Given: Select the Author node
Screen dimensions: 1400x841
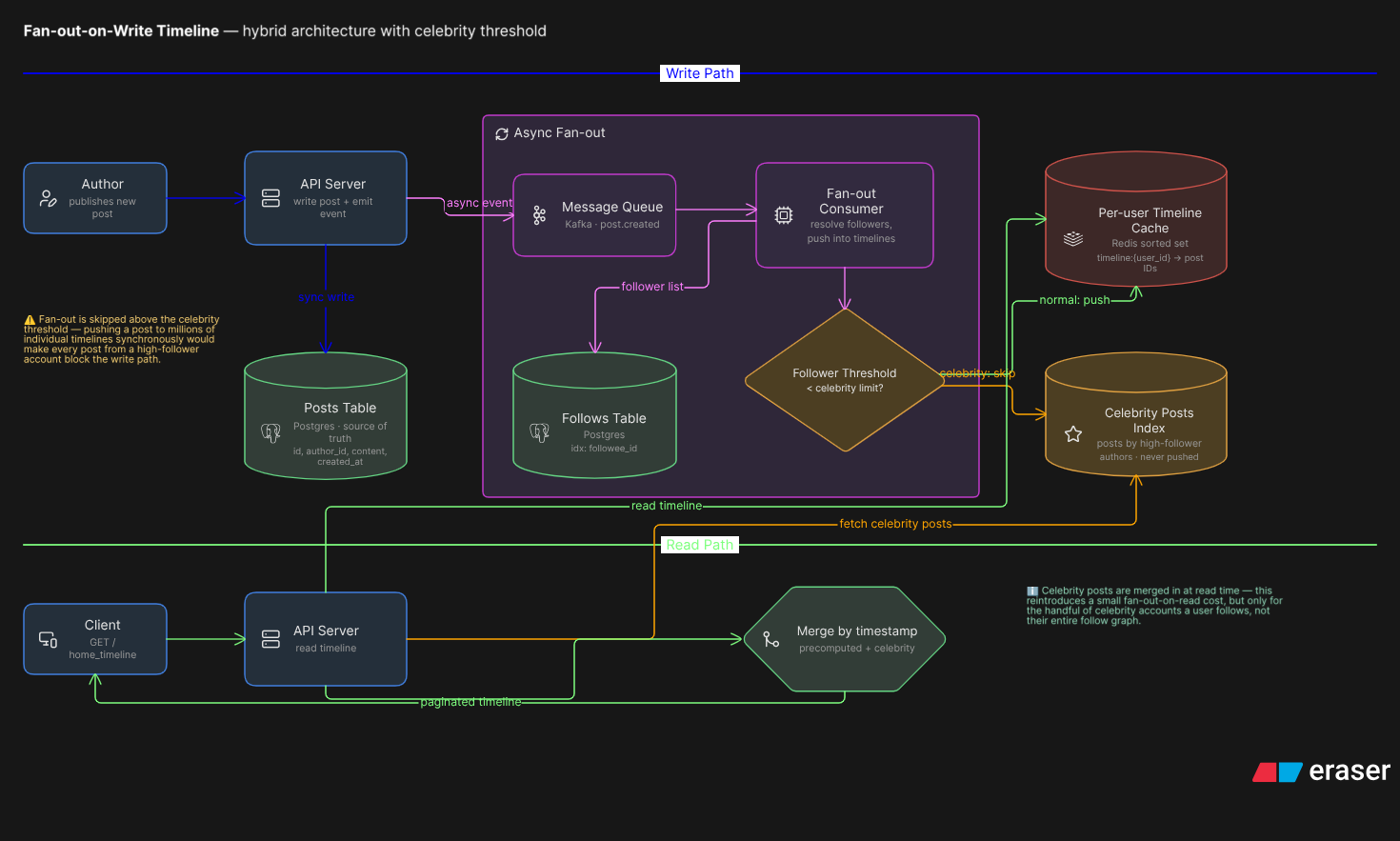Looking at the screenshot, I should (95, 198).
